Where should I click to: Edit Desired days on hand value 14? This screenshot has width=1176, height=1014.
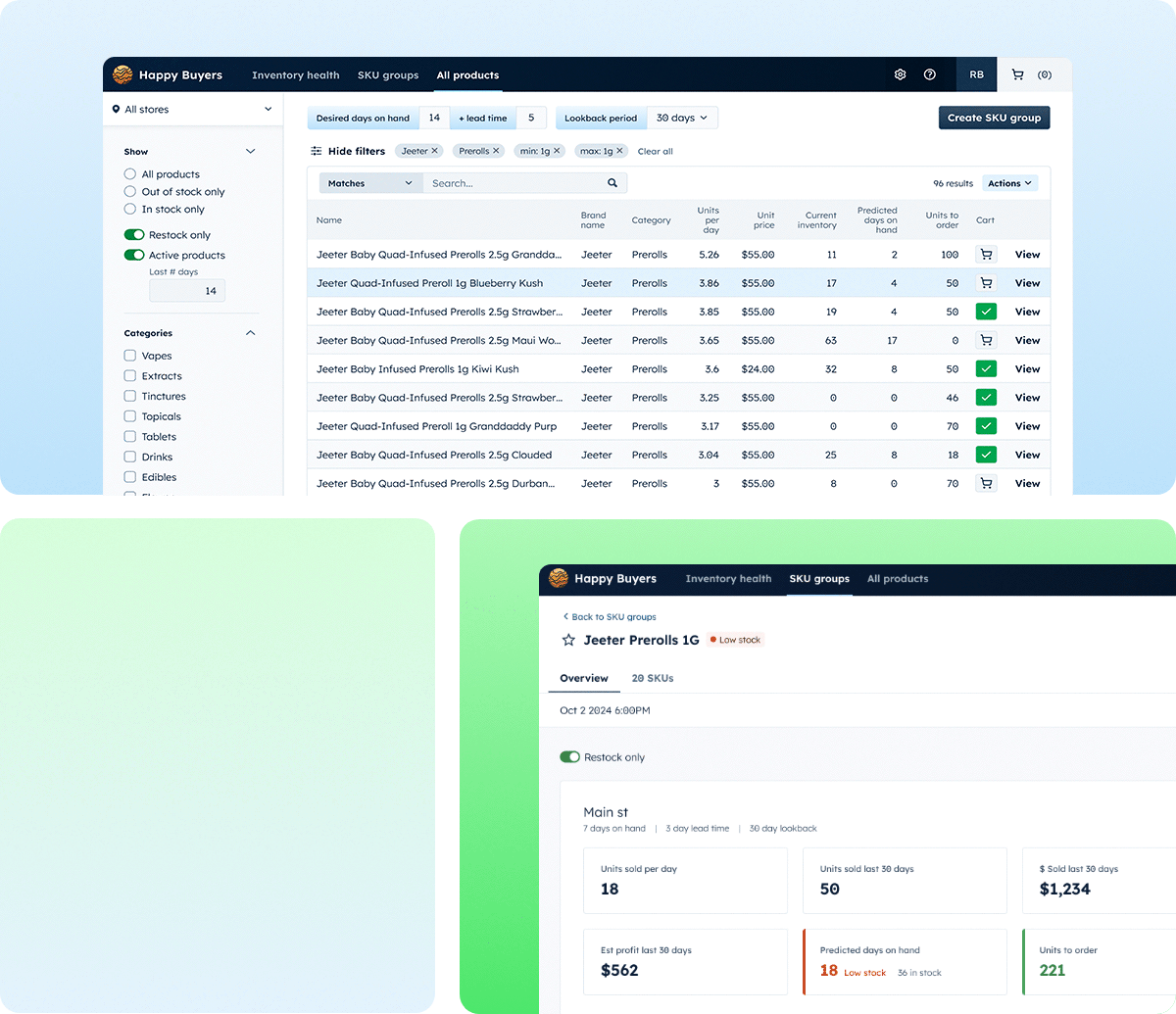point(434,118)
